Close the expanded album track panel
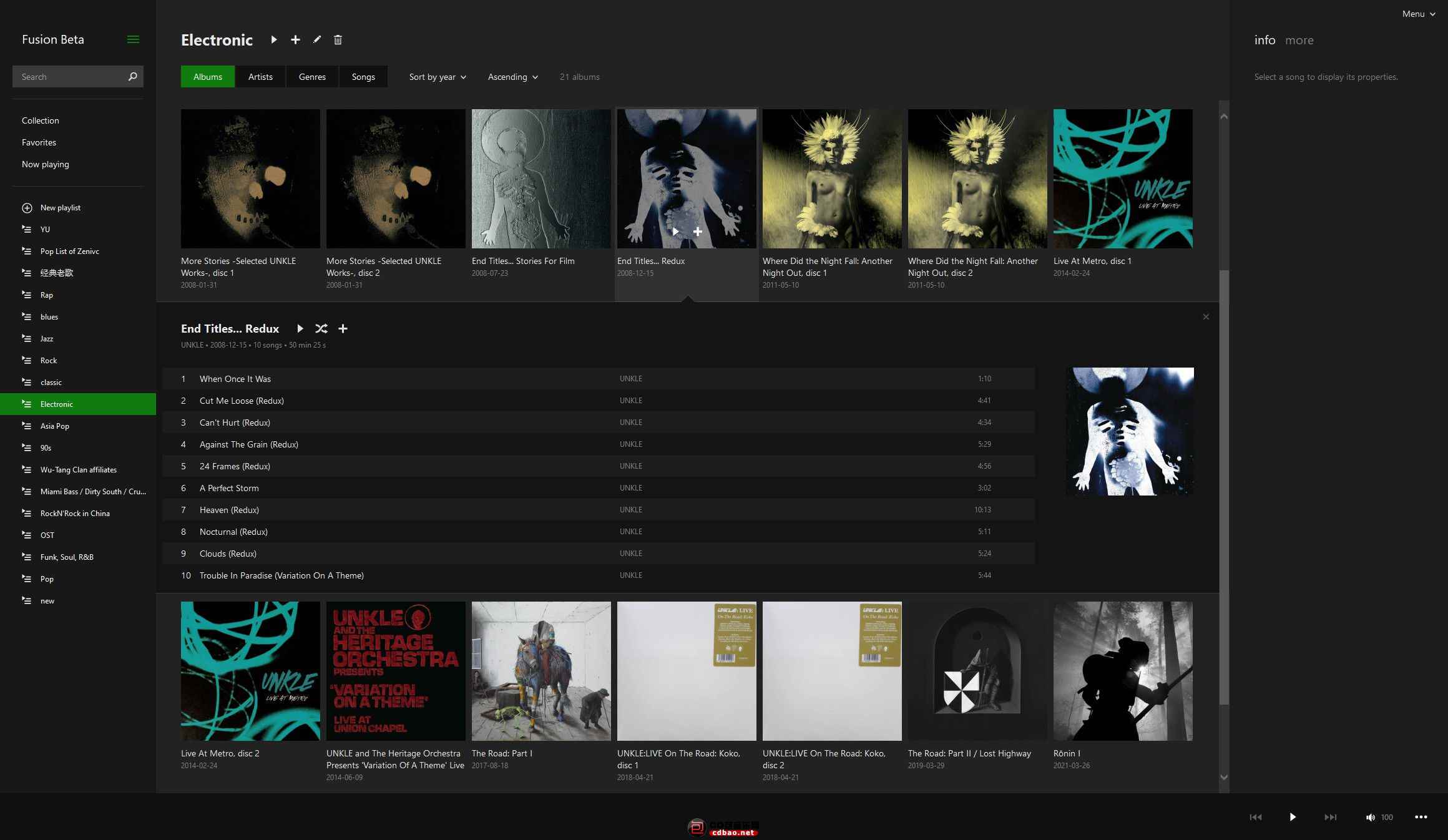 point(1206,317)
